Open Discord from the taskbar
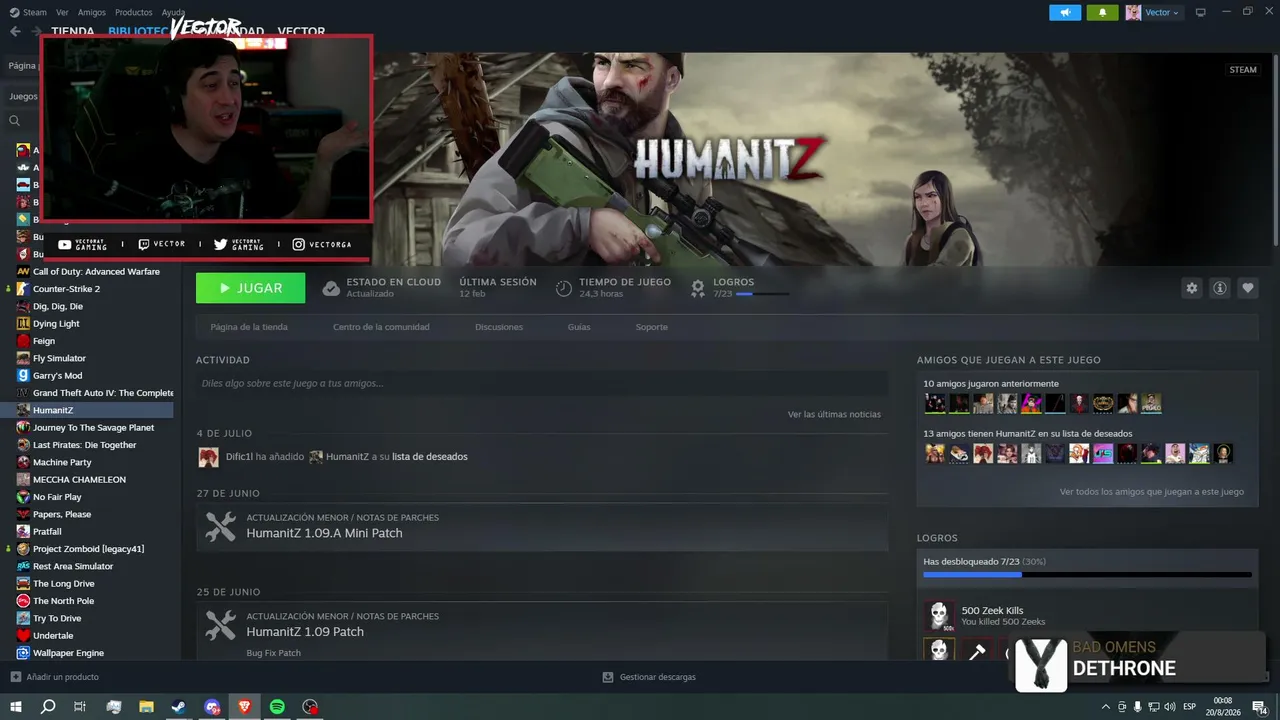The height and width of the screenshot is (720, 1280). (212, 707)
